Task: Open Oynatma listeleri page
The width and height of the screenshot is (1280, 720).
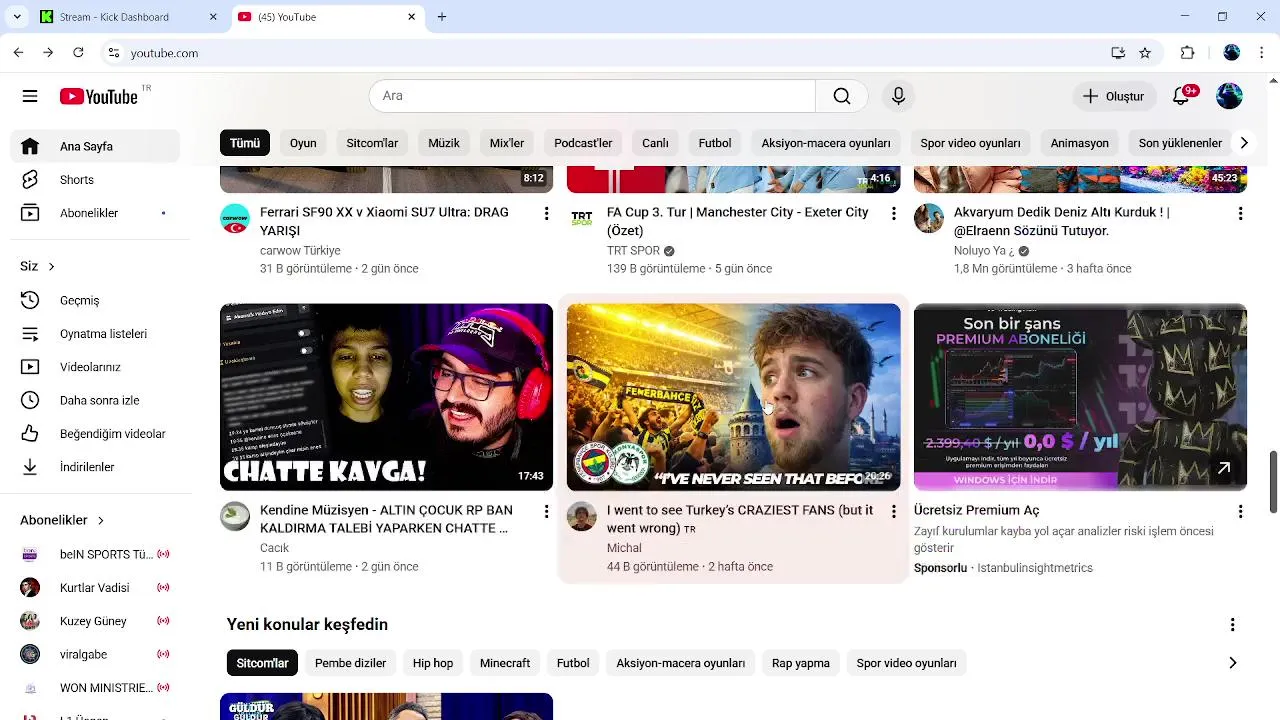Action: 95,334
